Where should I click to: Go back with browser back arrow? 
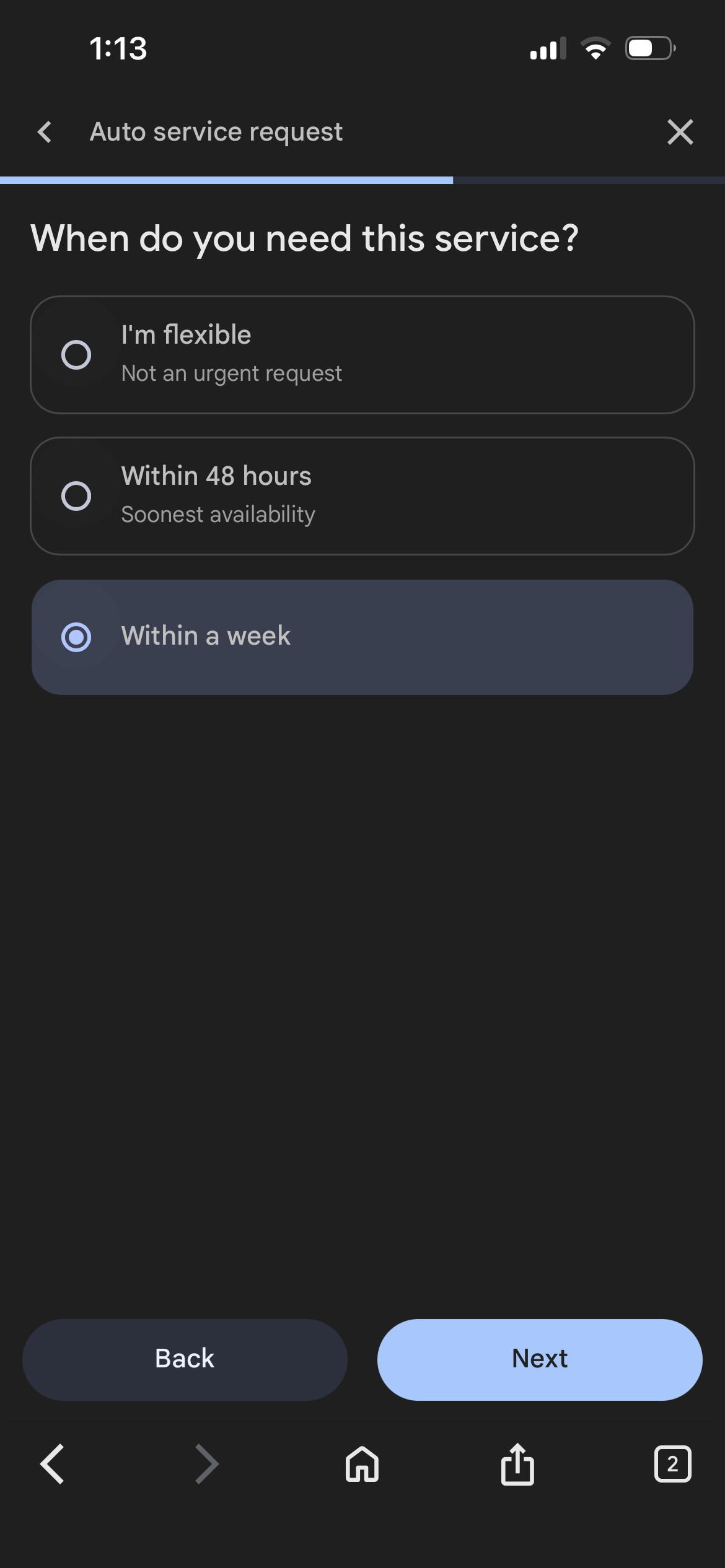pos(52,1465)
